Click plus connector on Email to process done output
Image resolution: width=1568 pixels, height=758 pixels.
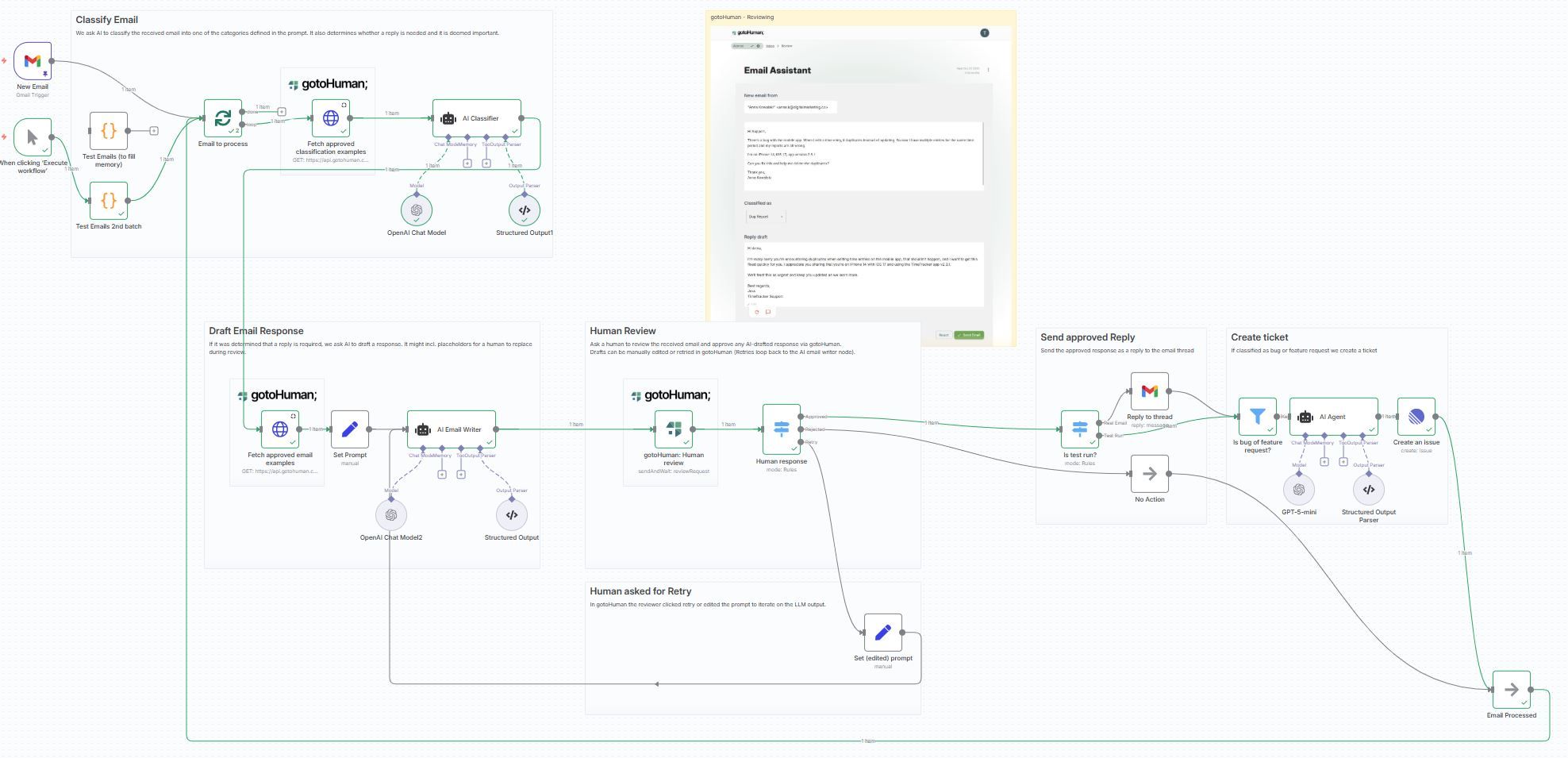tap(281, 112)
